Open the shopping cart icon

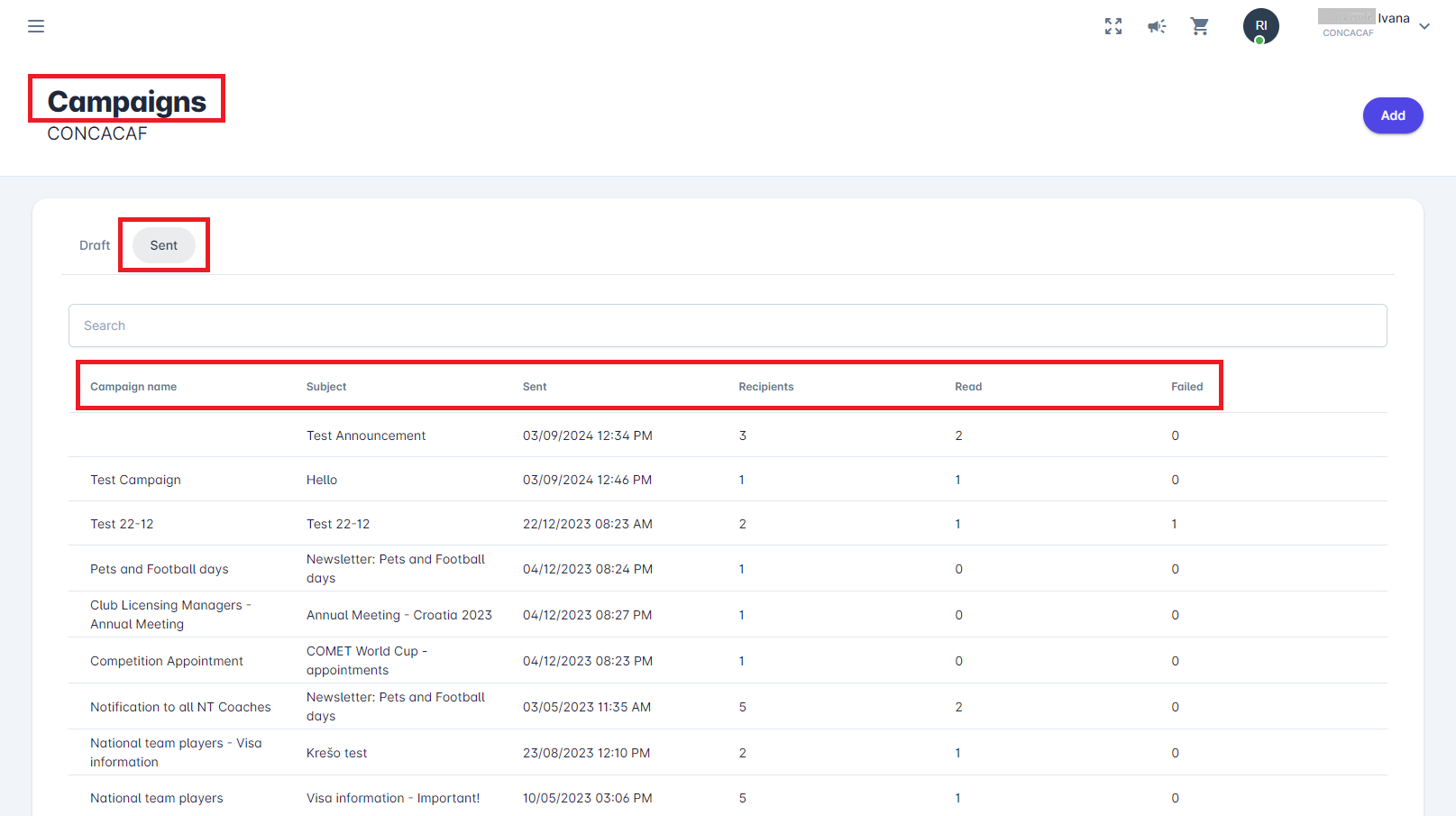pos(1200,26)
